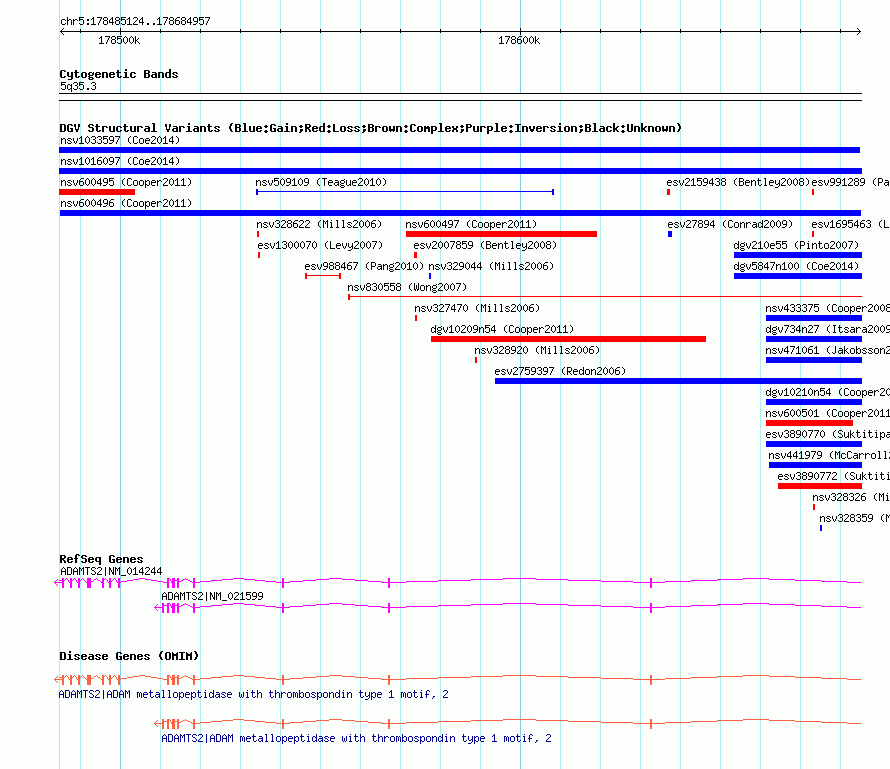Viewport: 890px width, 769px height.
Task: Click the 5q35.3 cytogenetic band
Action: [x=78, y=86]
